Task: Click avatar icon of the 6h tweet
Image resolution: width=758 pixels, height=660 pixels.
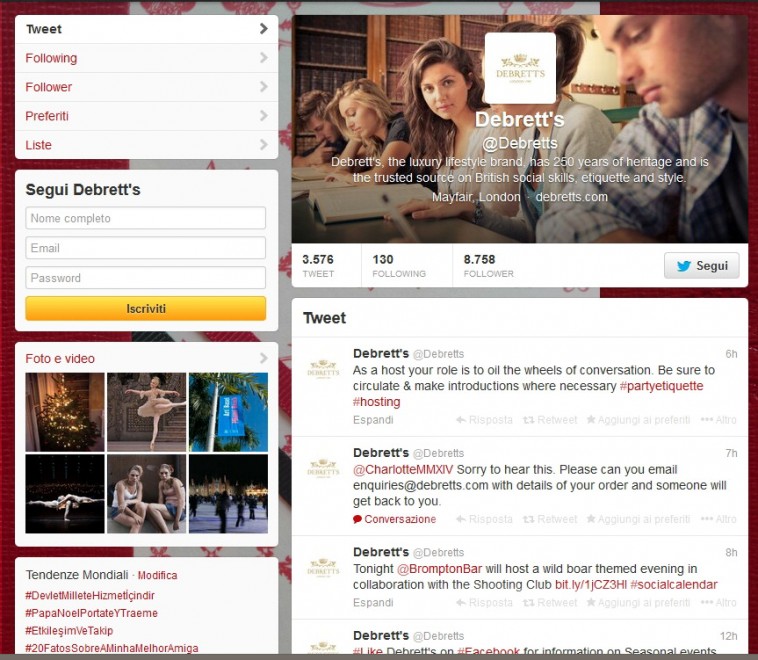Action: click(x=323, y=369)
